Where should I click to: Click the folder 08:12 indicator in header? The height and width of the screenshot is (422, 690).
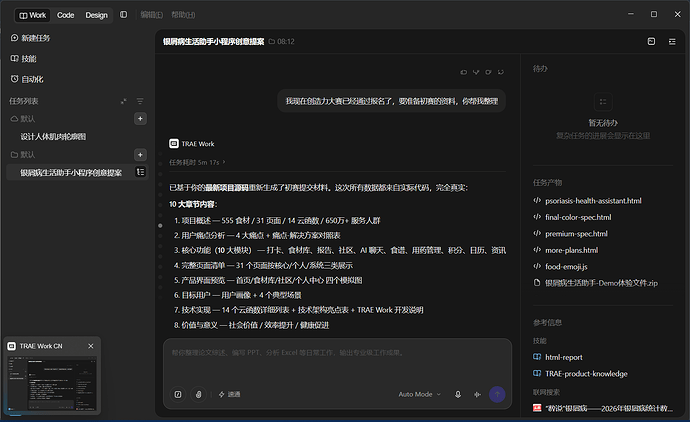[x=282, y=41]
